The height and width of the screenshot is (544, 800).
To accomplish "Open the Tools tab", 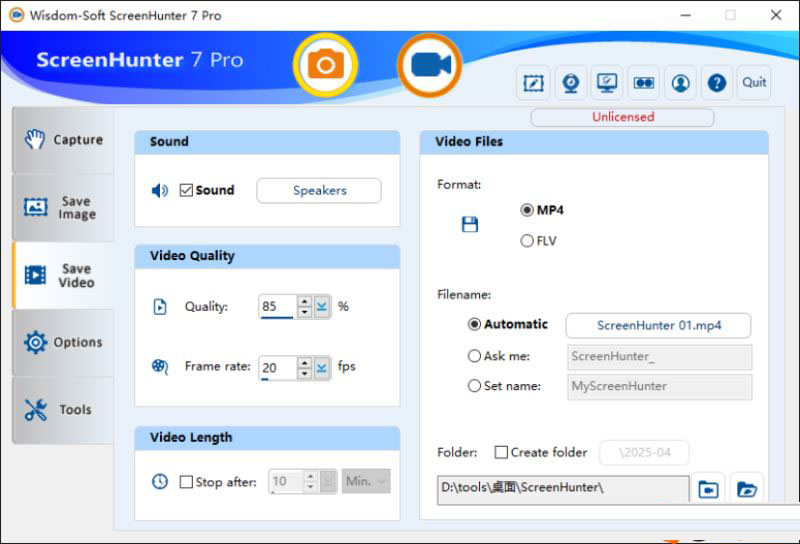I will coord(63,410).
